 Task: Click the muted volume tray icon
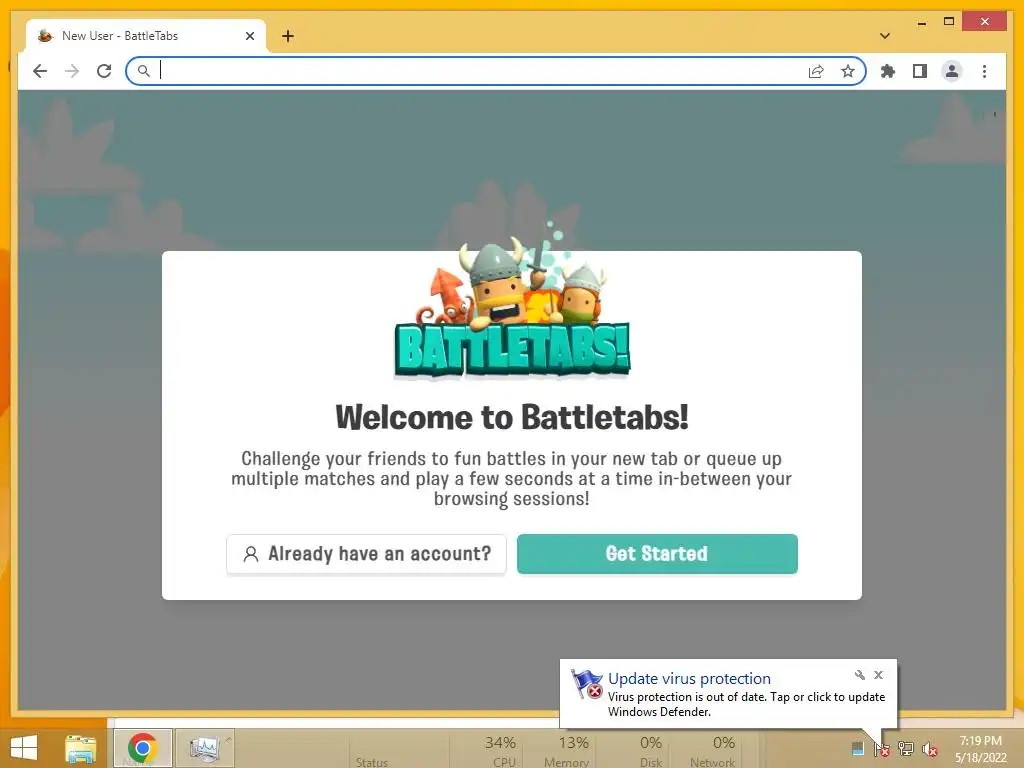pos(929,749)
